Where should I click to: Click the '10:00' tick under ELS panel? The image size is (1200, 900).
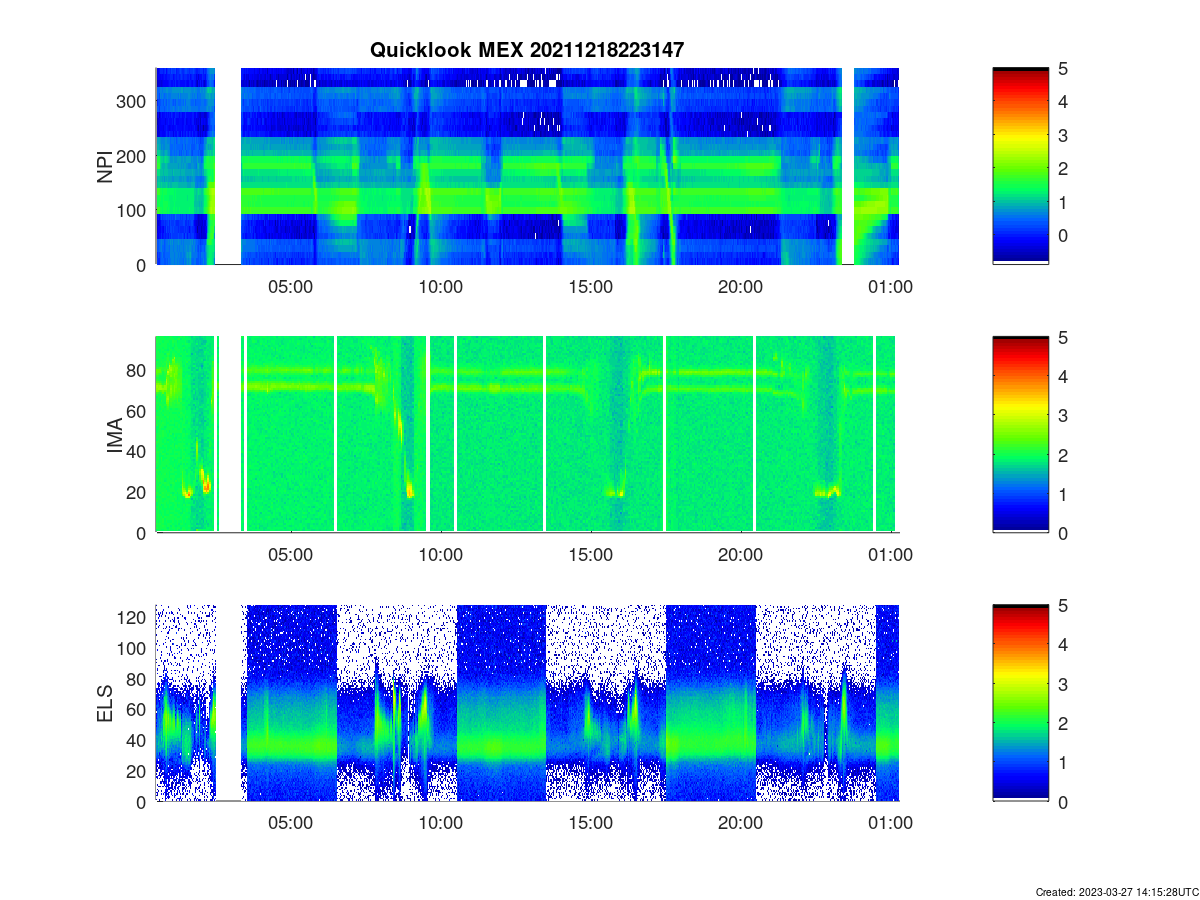441,823
